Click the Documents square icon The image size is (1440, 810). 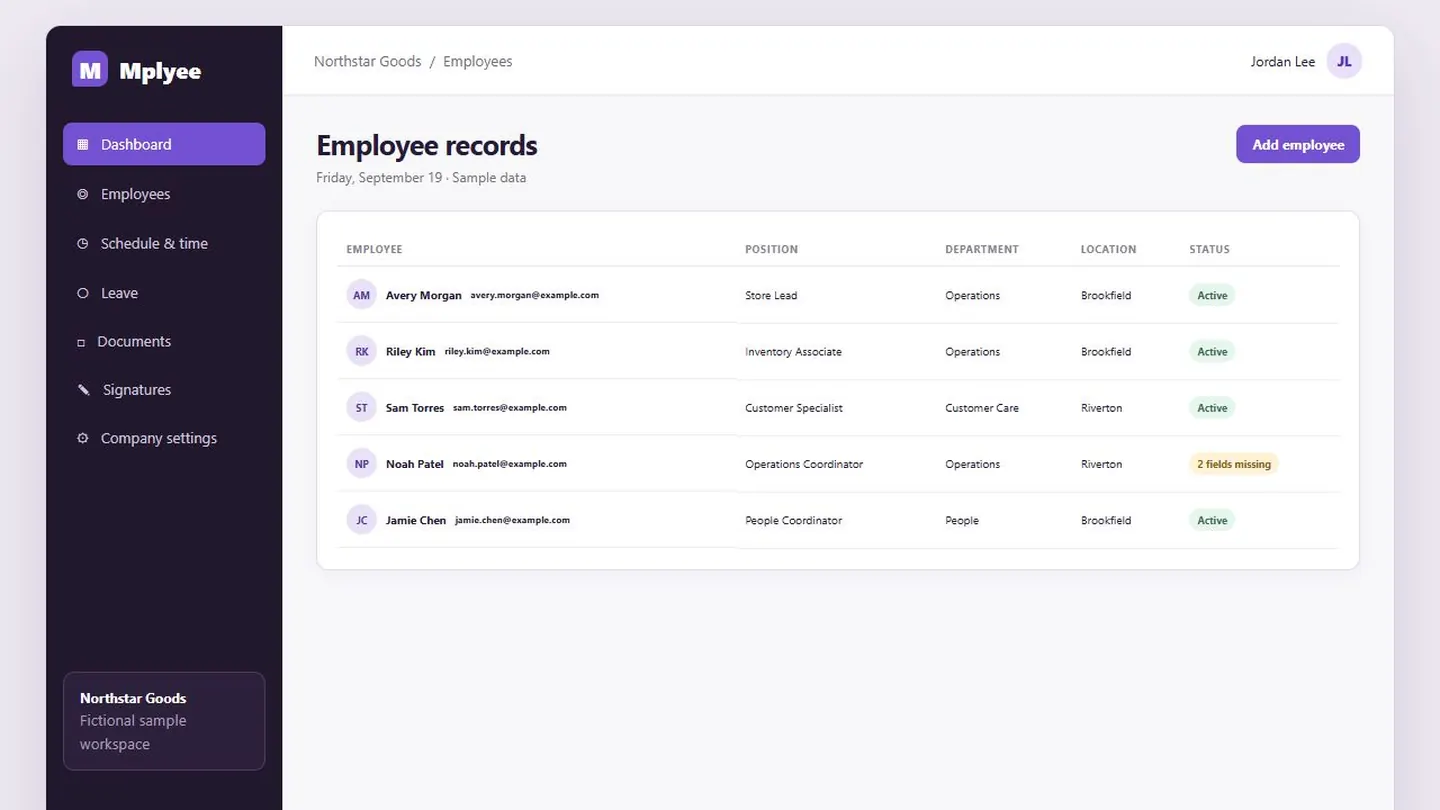[x=81, y=342]
